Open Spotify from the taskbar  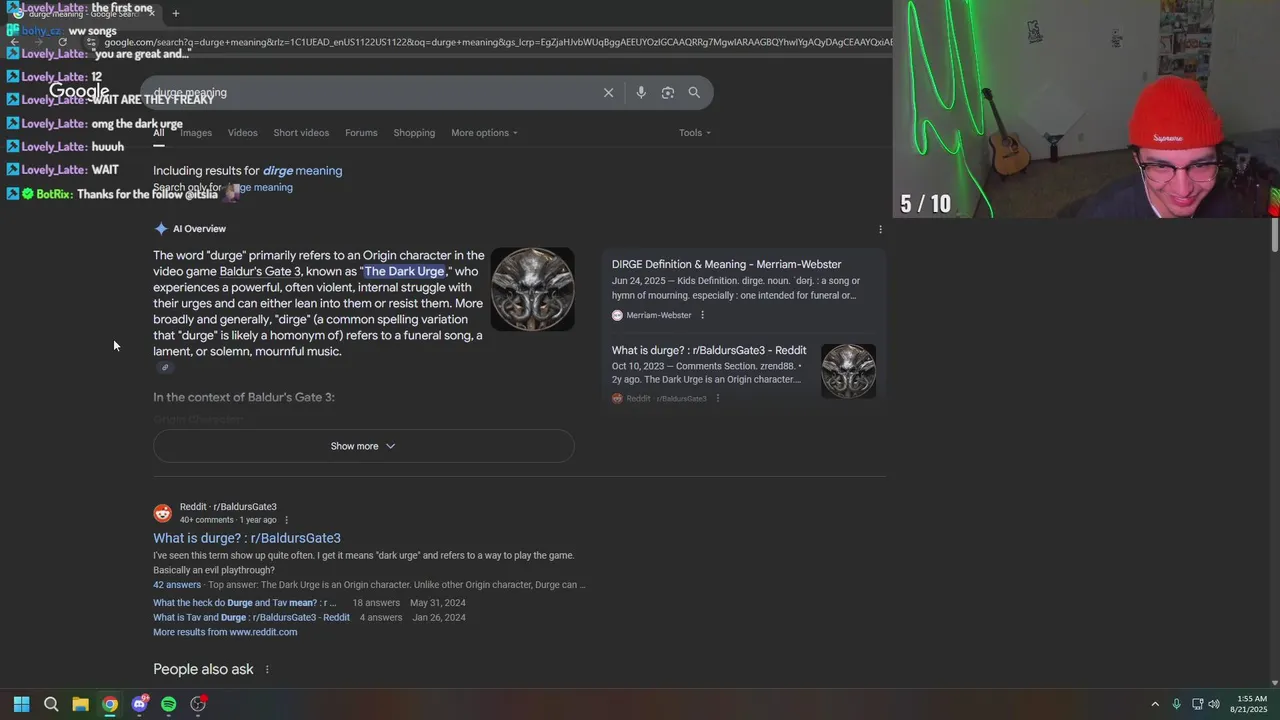169,704
